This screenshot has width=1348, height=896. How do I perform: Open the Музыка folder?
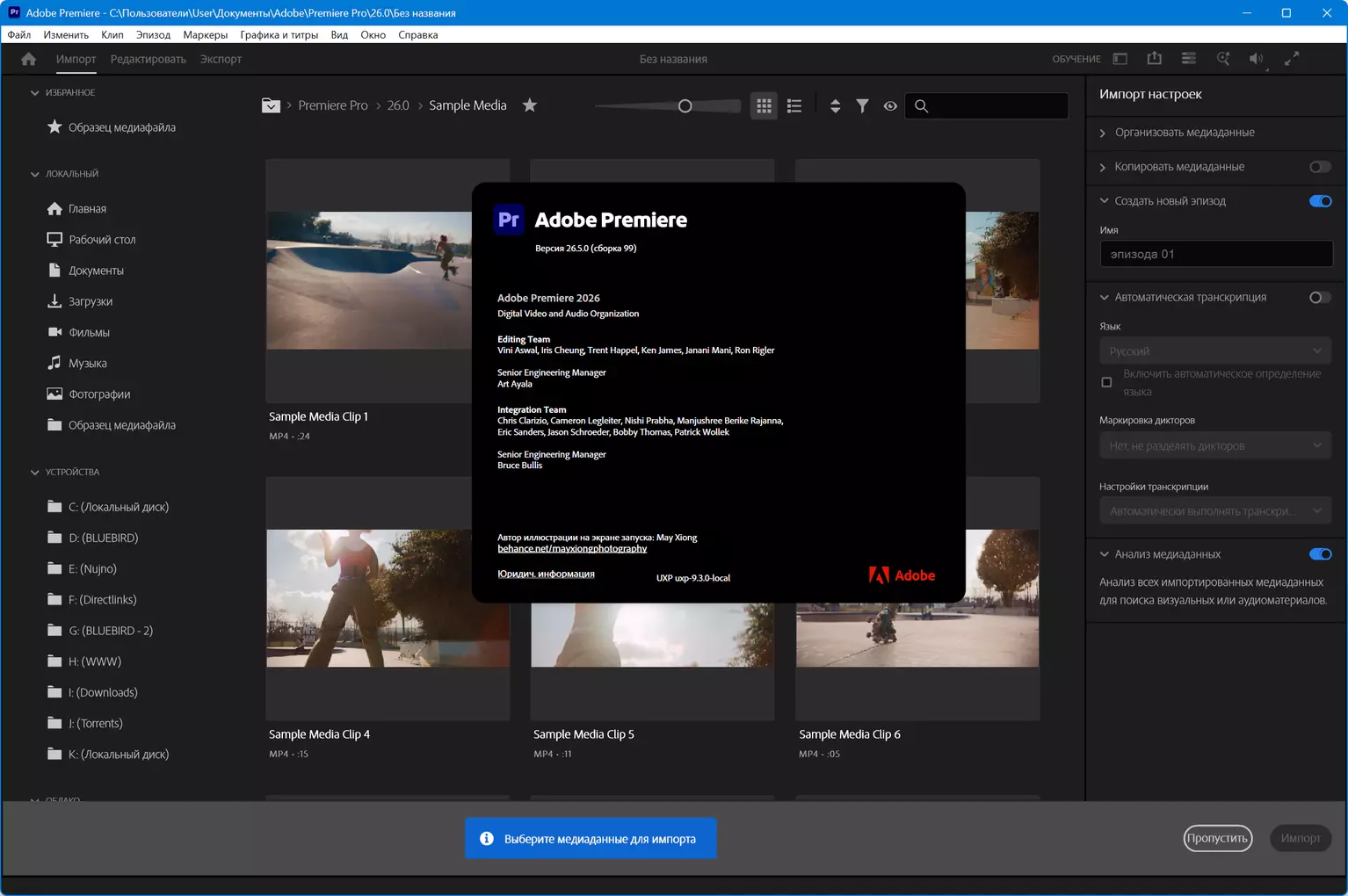click(x=76, y=364)
